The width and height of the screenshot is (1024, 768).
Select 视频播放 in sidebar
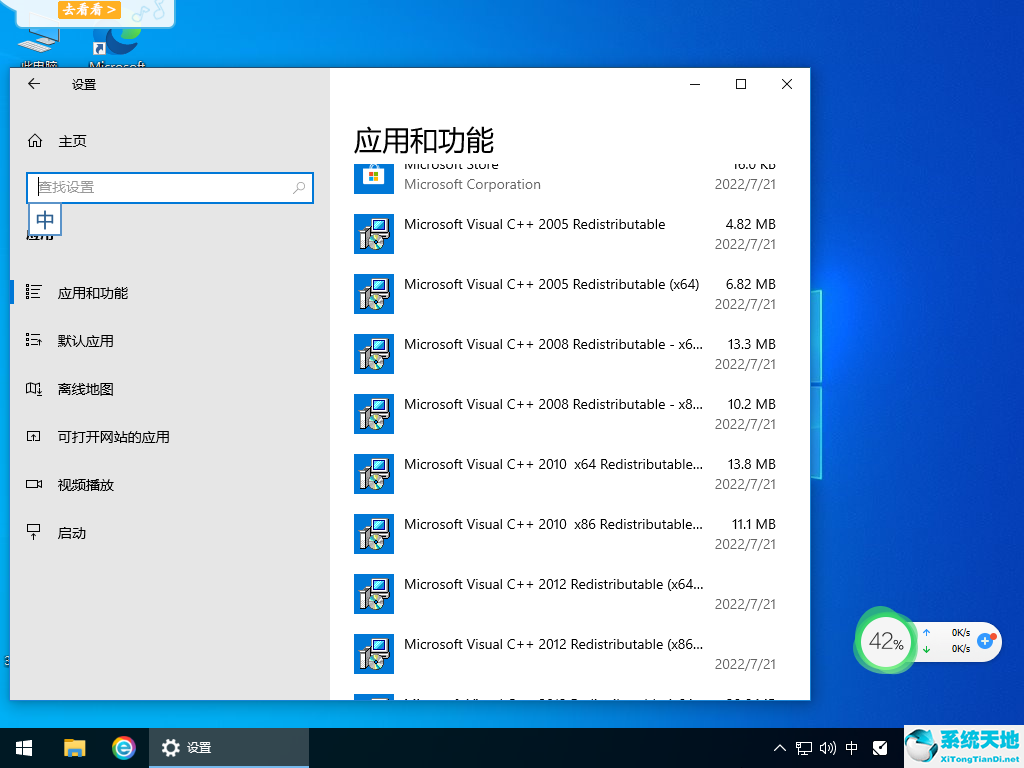86,485
